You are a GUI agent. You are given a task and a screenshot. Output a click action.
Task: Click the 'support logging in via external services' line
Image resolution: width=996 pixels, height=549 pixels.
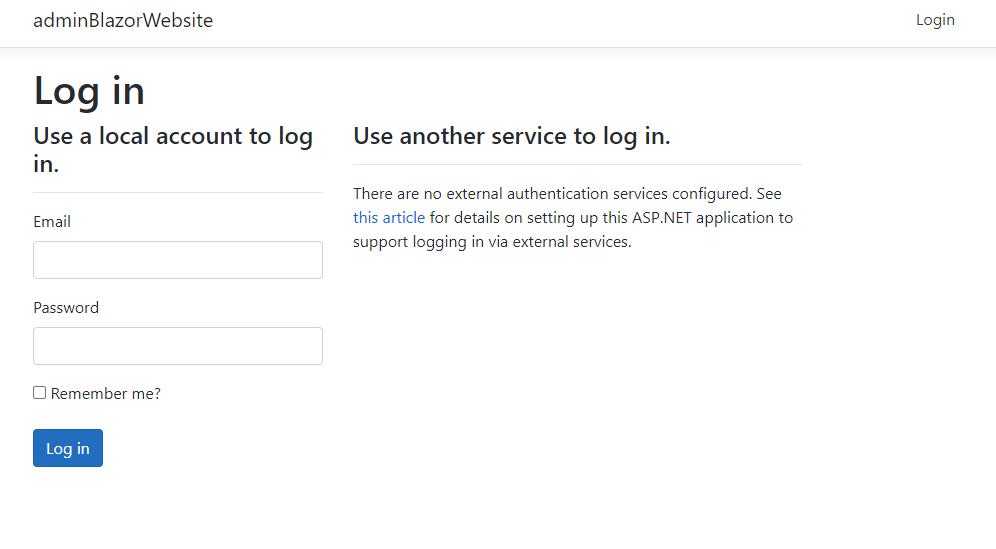tap(492, 241)
